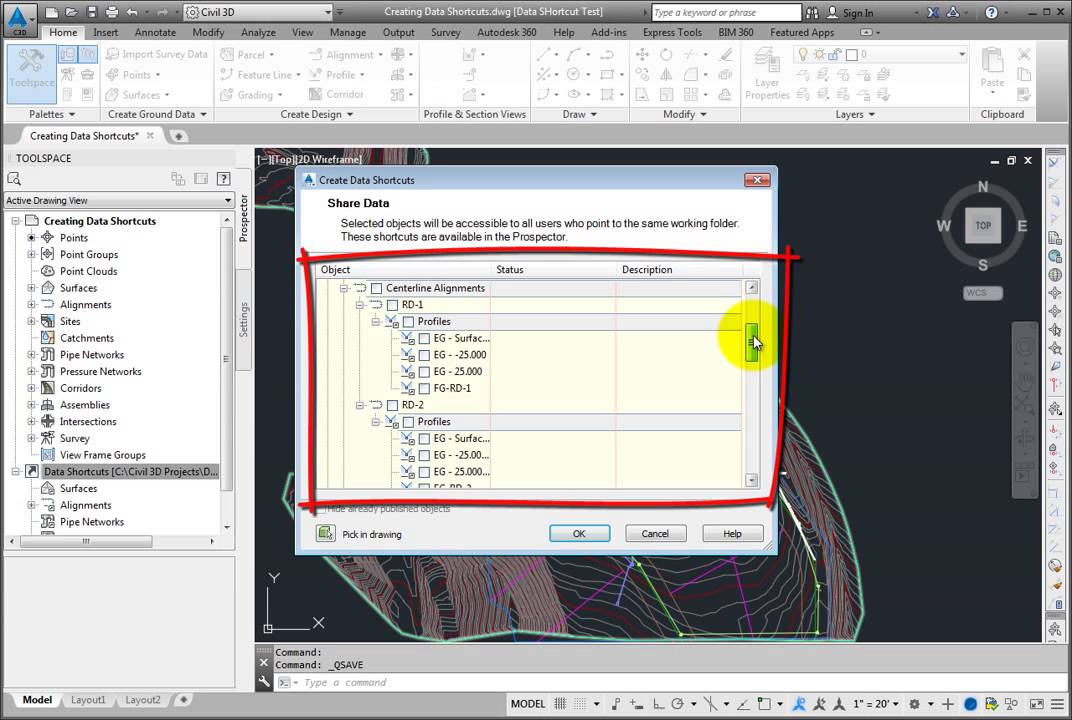
Task: Click the Import Survey Data tool
Action: pyautogui.click(x=157, y=54)
